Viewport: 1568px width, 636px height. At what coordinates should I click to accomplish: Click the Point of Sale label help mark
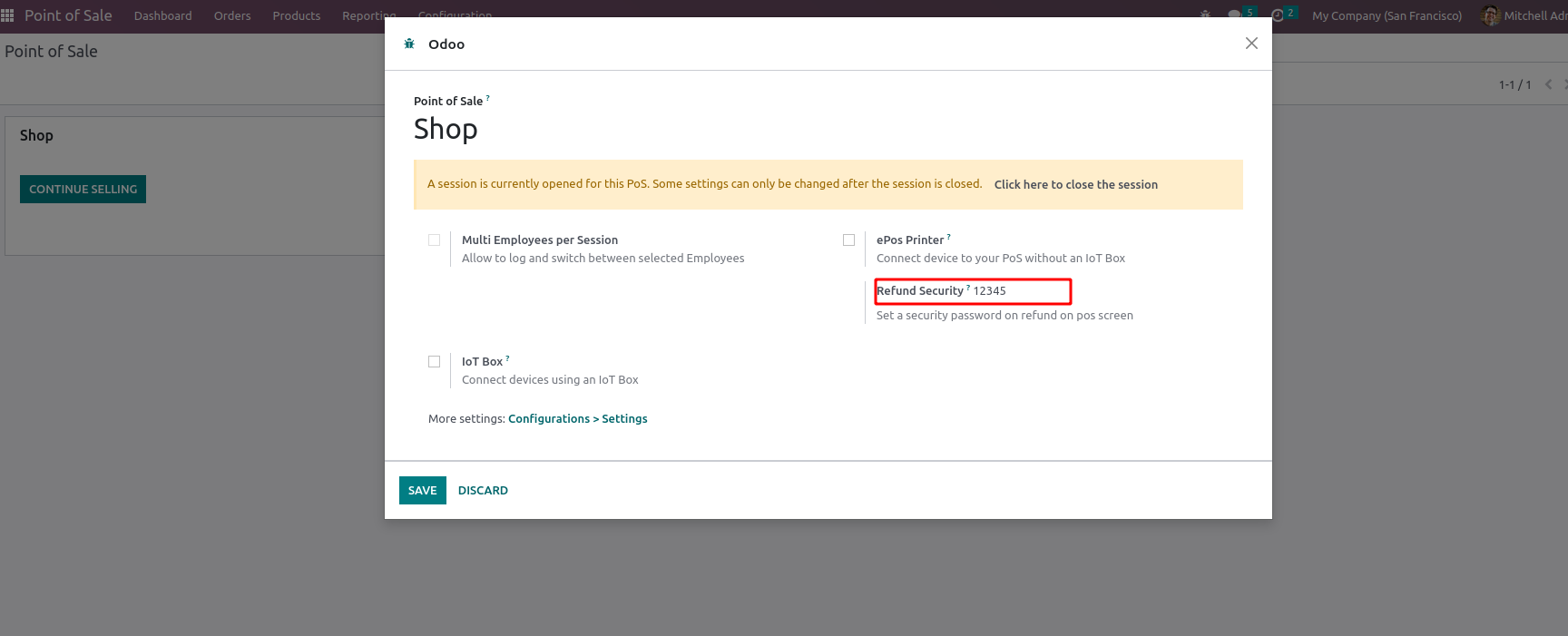[x=488, y=98]
